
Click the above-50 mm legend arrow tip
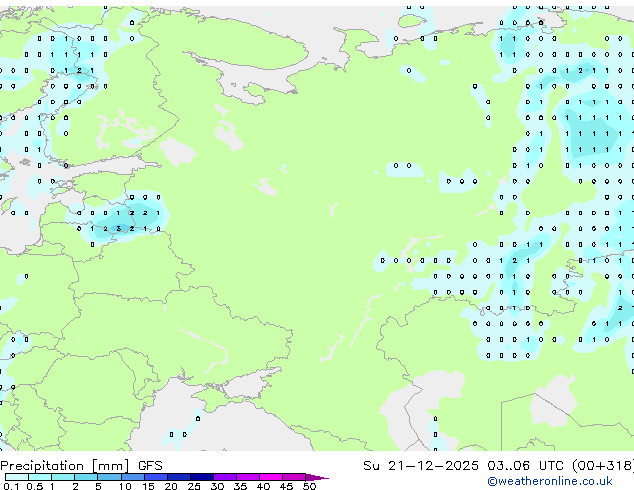[317, 477]
